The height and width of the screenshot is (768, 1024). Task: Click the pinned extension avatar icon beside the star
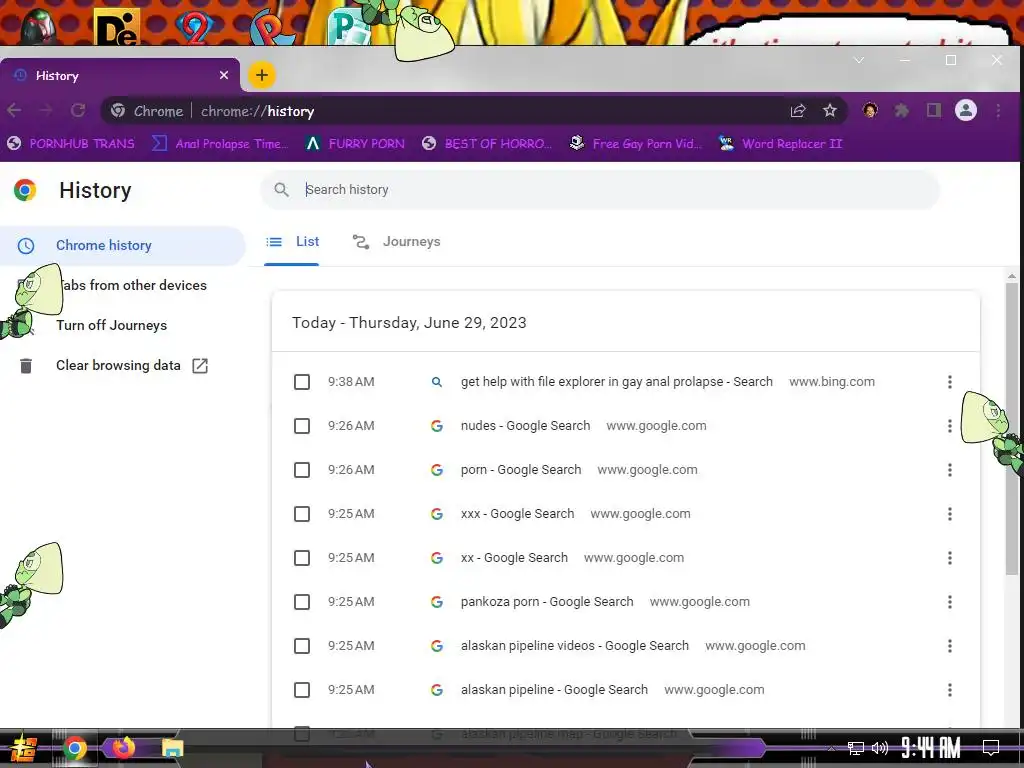[x=870, y=110]
